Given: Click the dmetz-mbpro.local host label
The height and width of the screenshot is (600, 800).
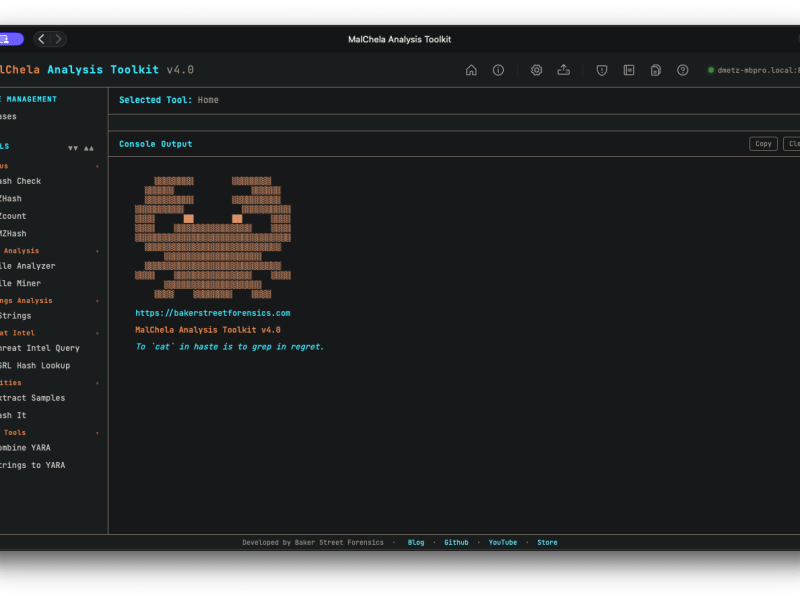Looking at the screenshot, I should 758,70.
